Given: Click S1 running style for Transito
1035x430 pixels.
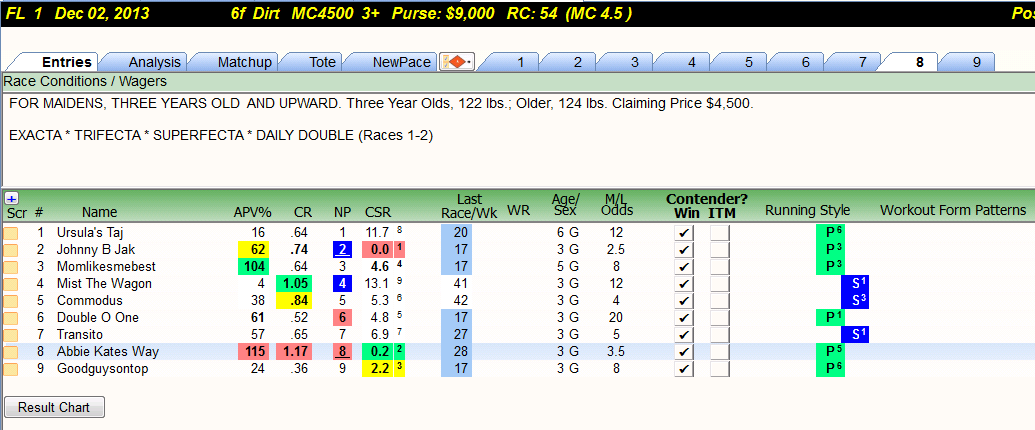Looking at the screenshot, I should pyautogui.click(x=854, y=335).
